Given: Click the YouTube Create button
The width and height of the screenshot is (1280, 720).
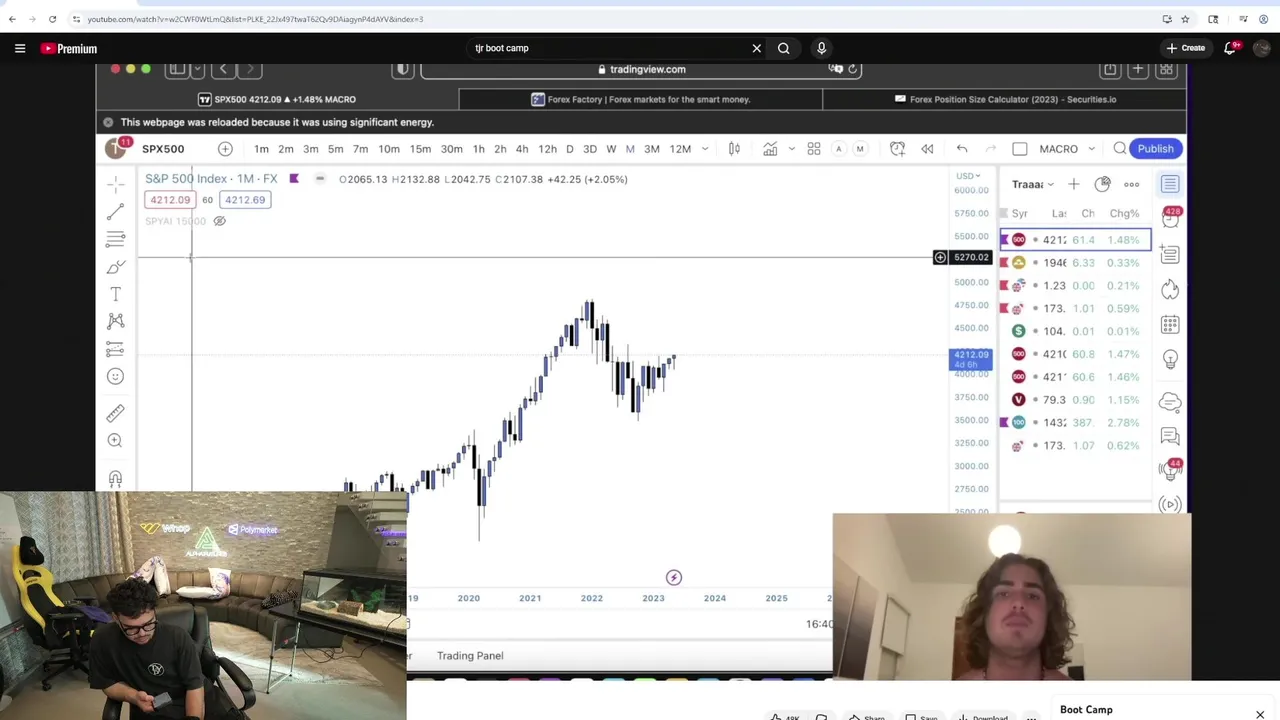Looking at the screenshot, I should pyautogui.click(x=1186, y=48).
